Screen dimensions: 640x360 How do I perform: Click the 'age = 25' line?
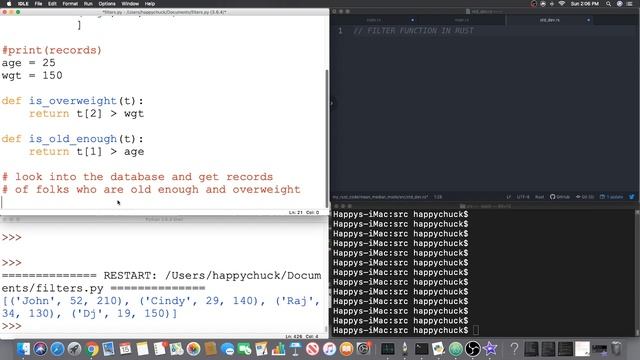pyautogui.click(x=29, y=63)
